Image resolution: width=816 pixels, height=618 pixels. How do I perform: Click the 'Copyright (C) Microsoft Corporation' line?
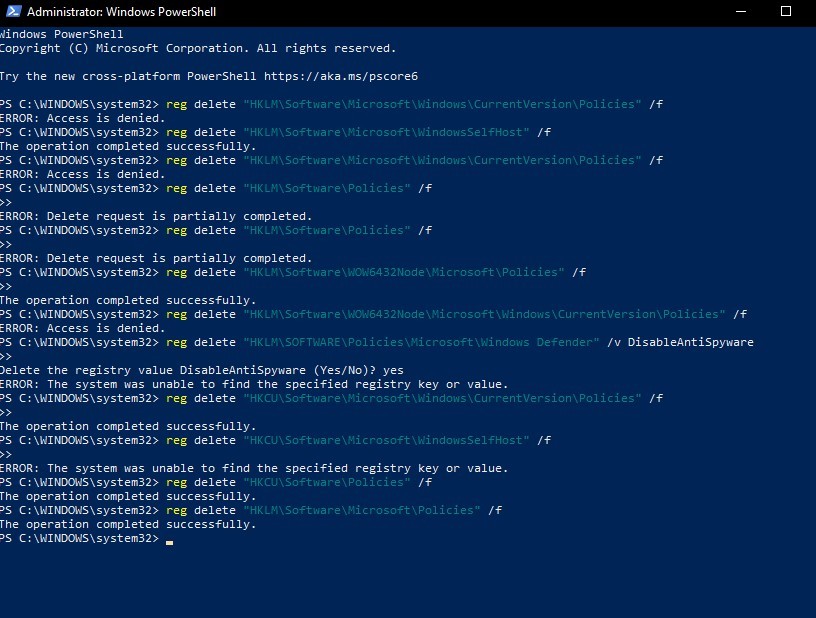tap(198, 48)
